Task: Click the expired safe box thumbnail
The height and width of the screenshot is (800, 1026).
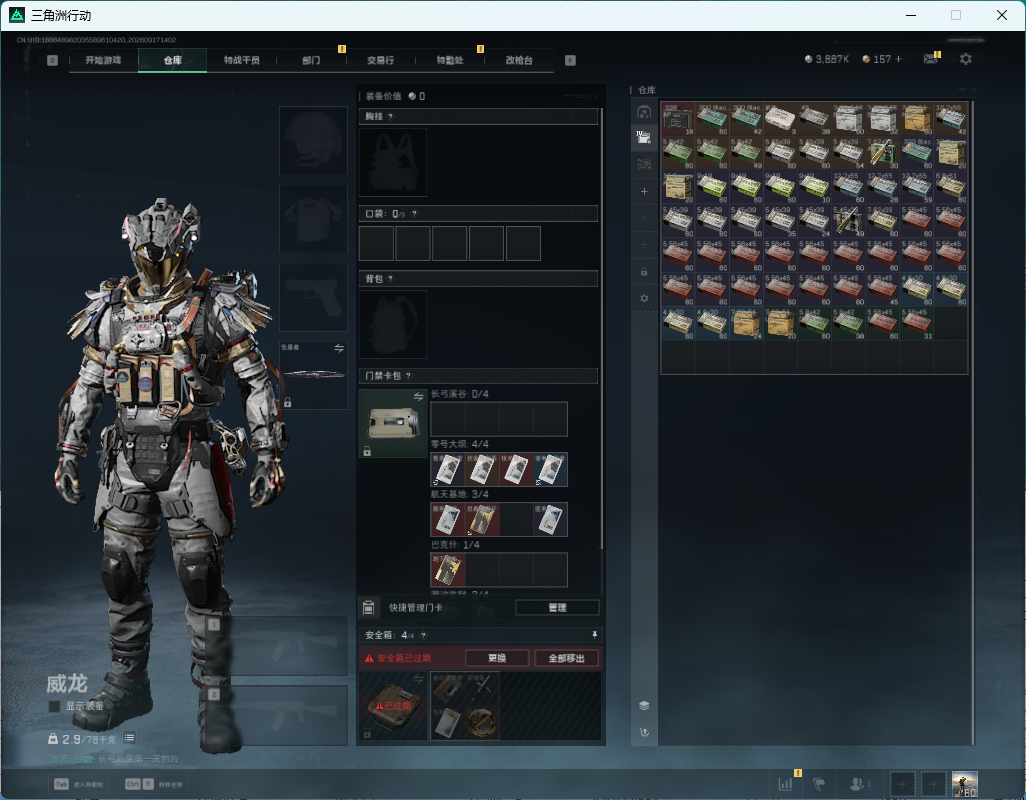Action: pyautogui.click(x=393, y=706)
